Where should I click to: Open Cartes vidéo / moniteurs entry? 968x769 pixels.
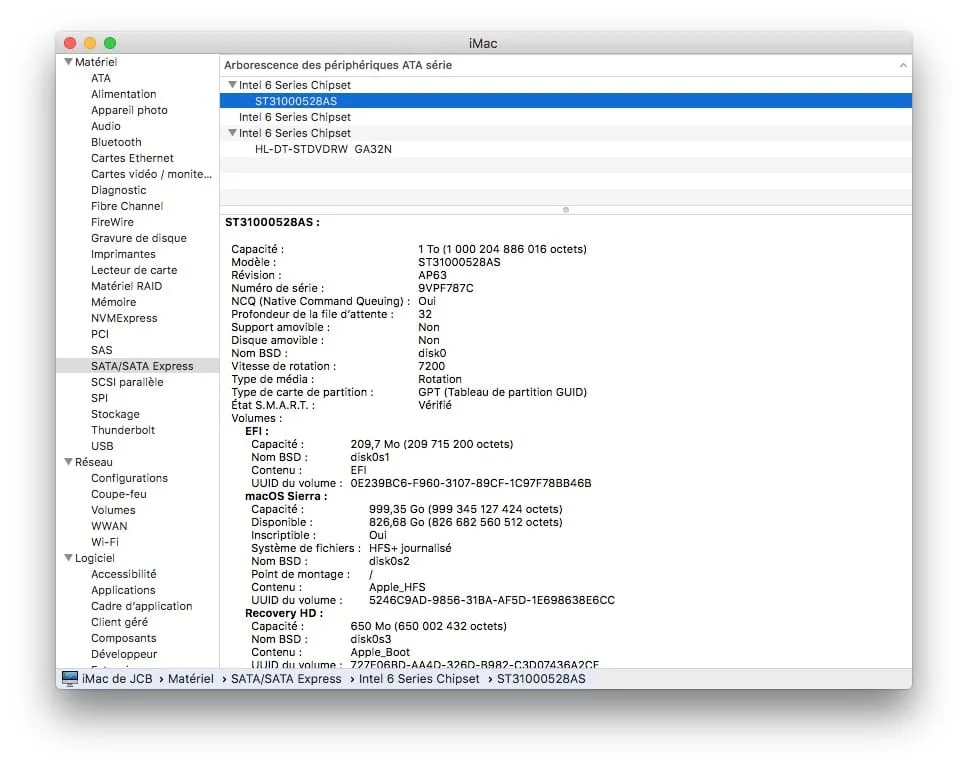[151, 174]
